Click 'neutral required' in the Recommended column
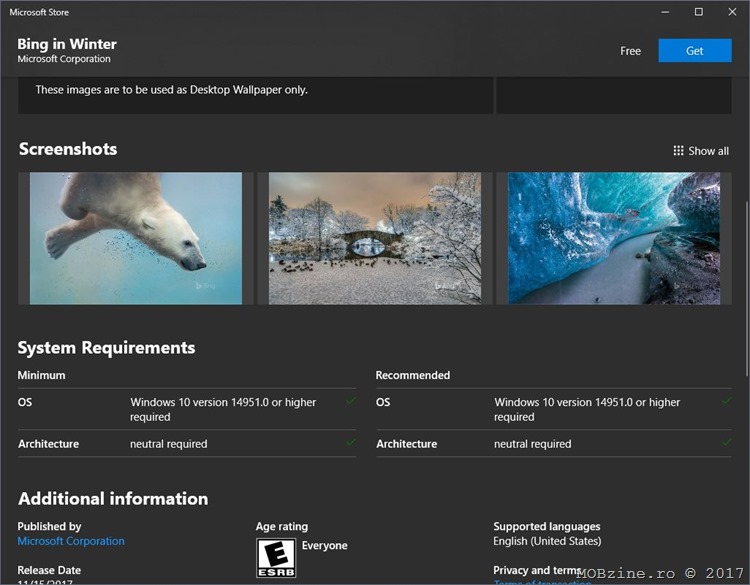 pos(532,444)
